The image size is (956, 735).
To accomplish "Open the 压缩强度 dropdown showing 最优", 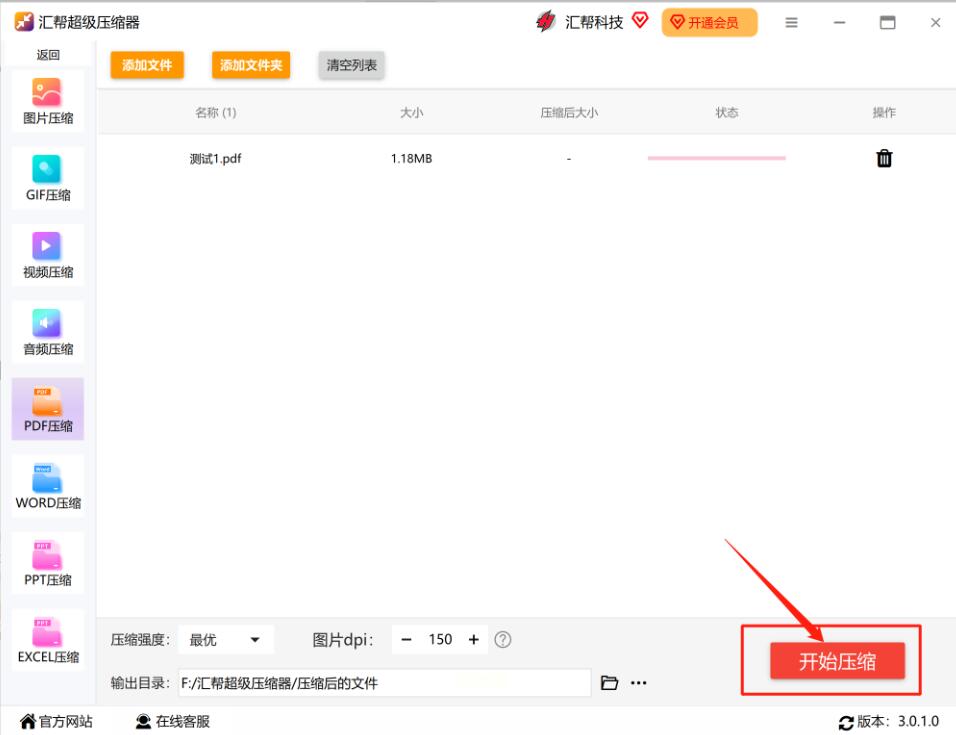I will [x=226, y=639].
